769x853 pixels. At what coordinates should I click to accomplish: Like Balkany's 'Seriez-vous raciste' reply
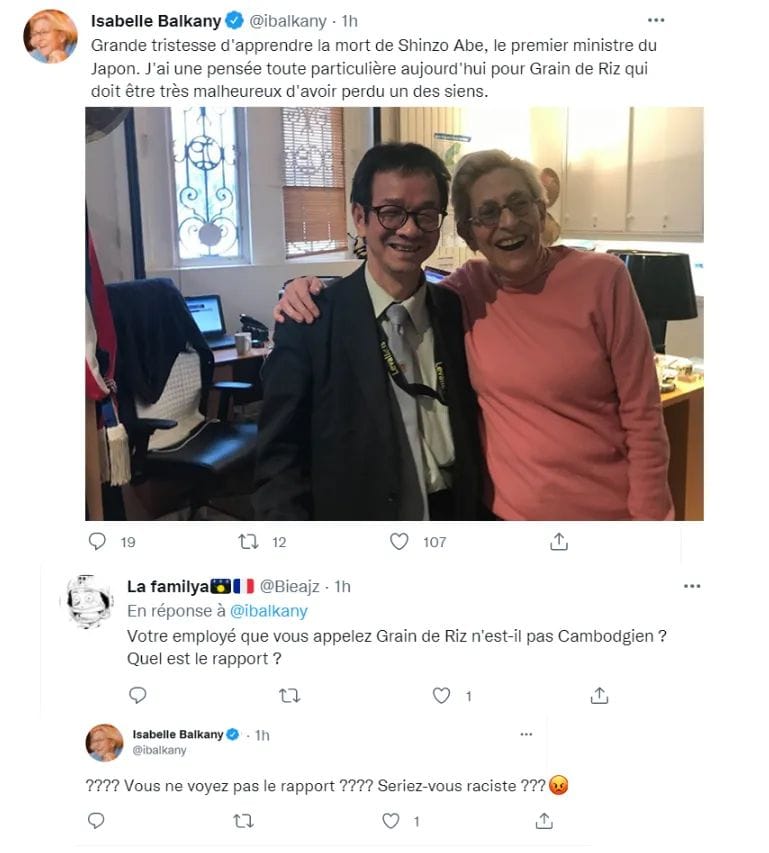tap(390, 820)
